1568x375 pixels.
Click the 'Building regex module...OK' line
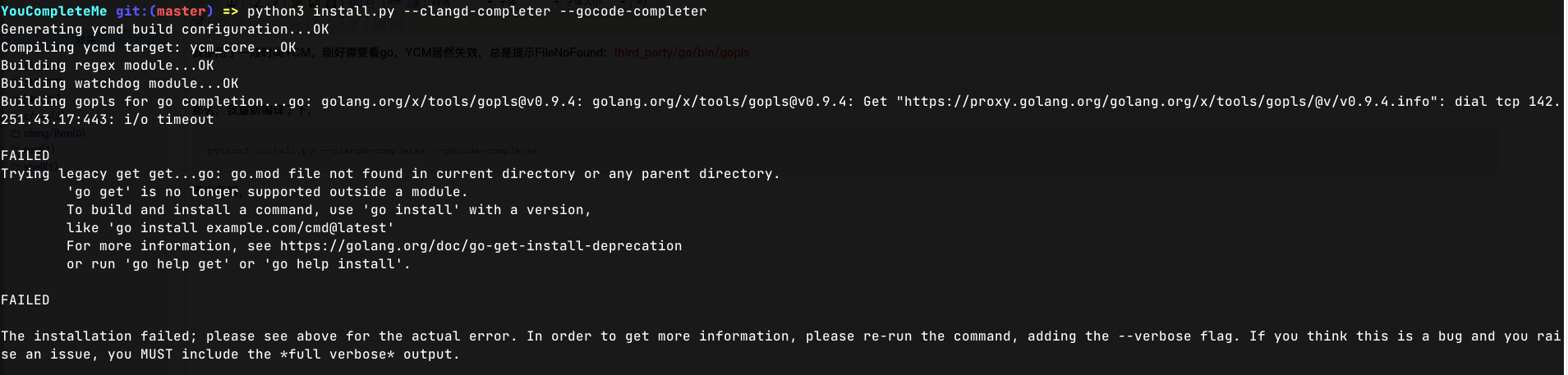click(x=107, y=66)
